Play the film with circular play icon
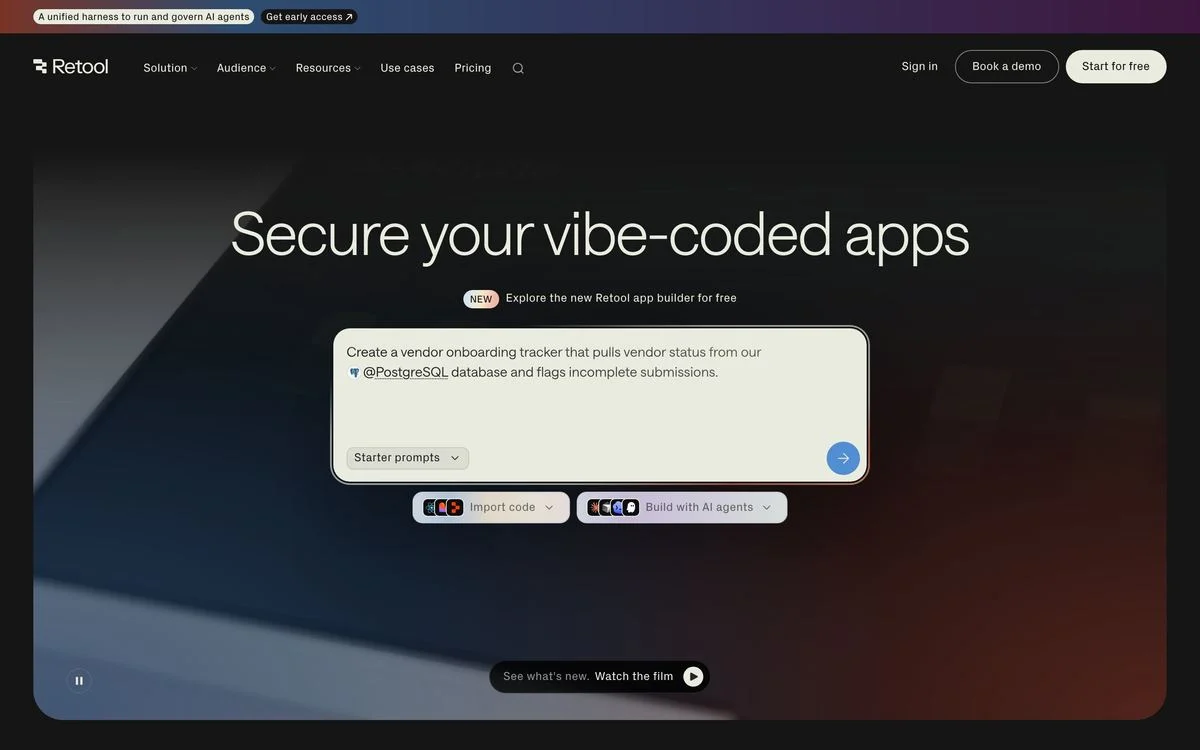The width and height of the screenshot is (1200, 750). tap(693, 677)
